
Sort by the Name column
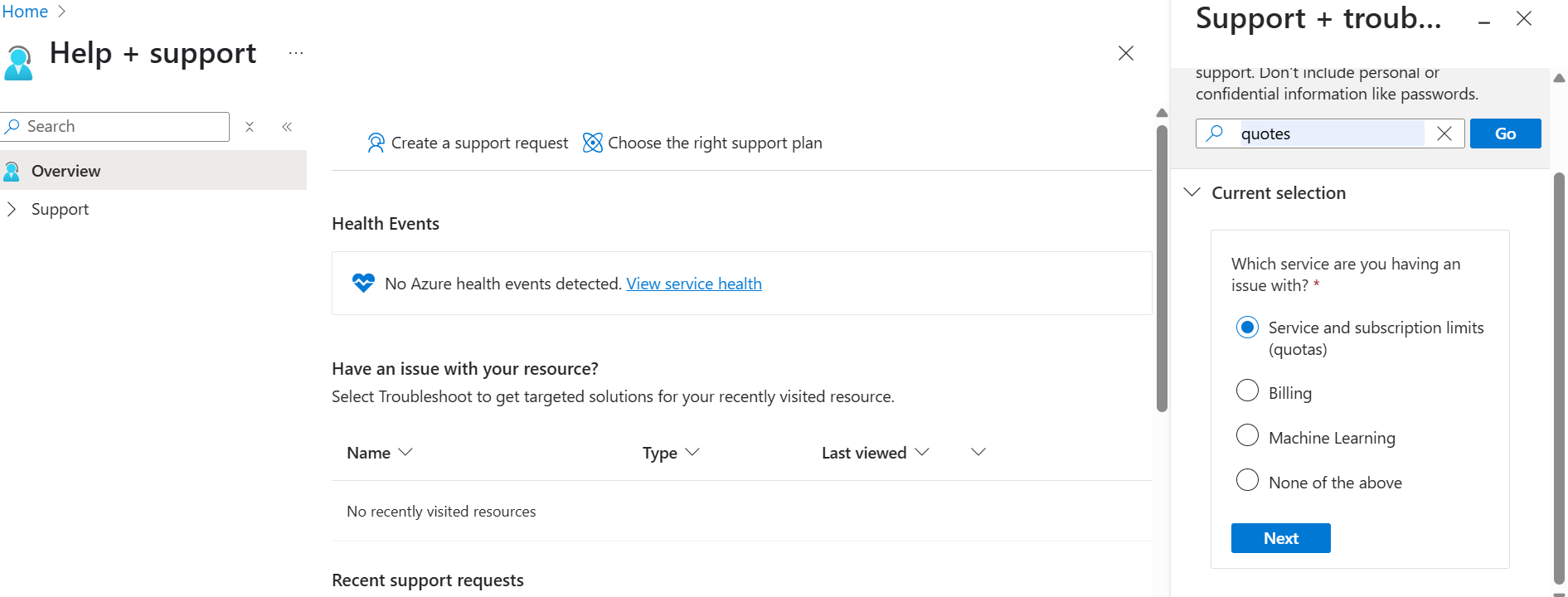(380, 453)
